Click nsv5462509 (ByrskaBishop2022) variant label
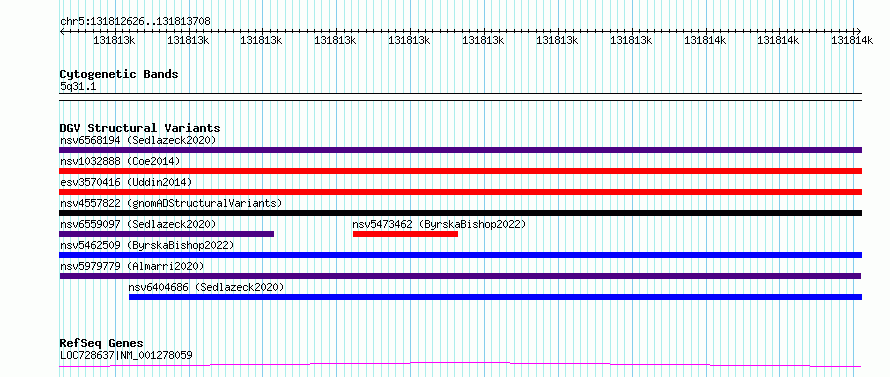890x377 pixels. [147, 245]
